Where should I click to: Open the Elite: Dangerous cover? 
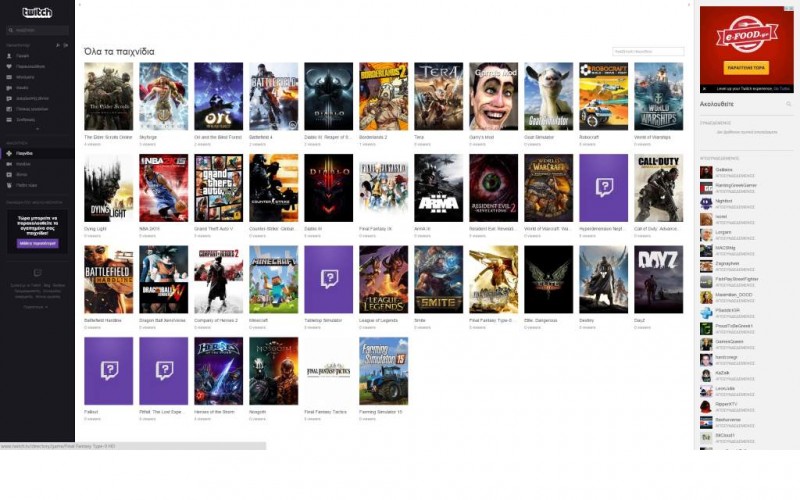(x=548, y=280)
